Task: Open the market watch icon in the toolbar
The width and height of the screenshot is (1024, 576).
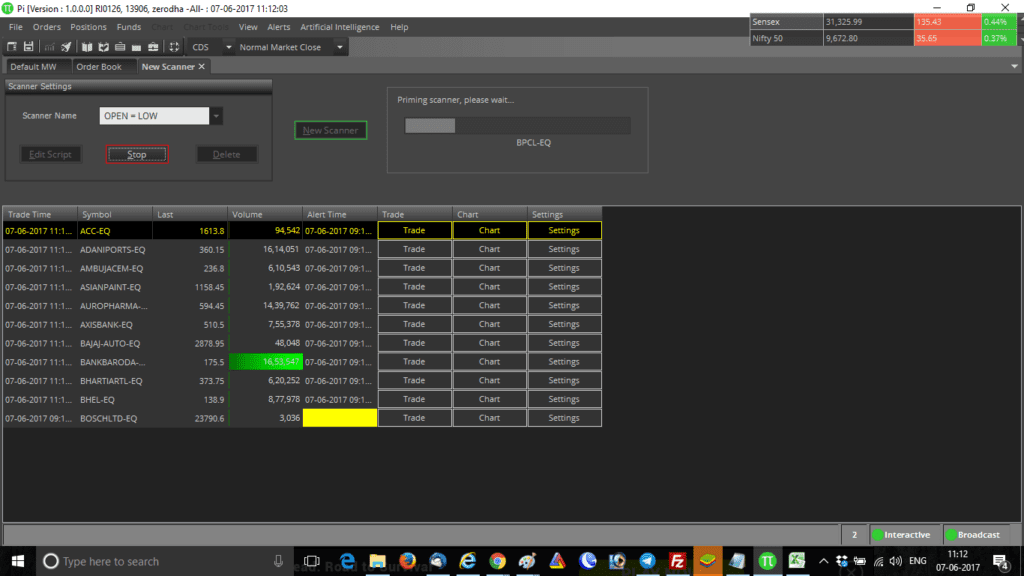Action: [x=12, y=46]
